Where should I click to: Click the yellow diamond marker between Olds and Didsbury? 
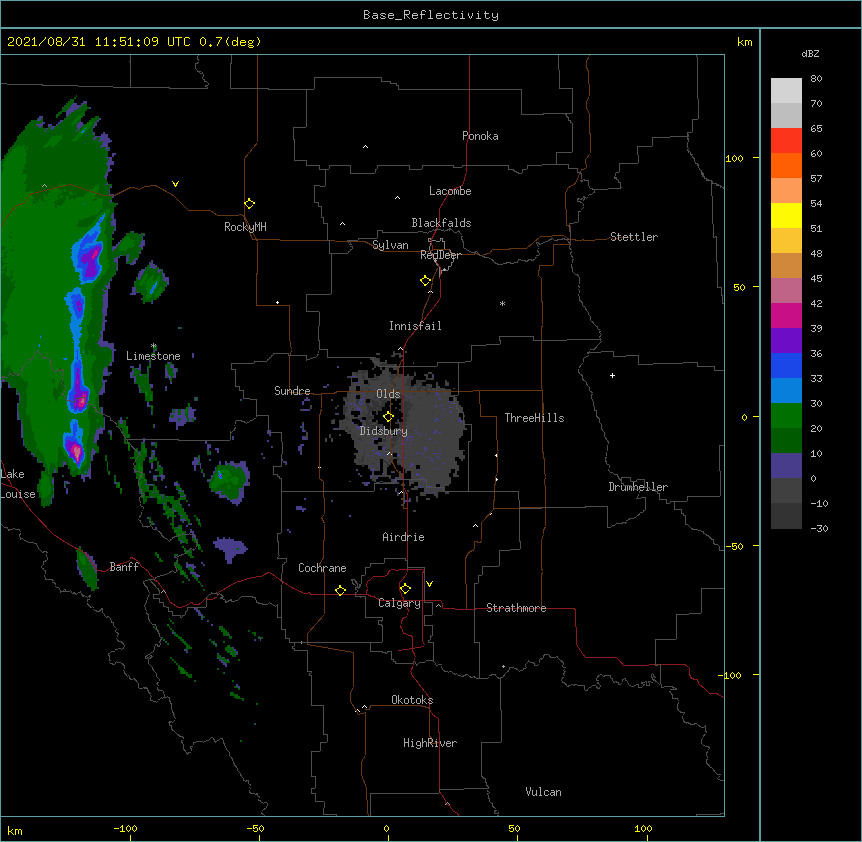[x=388, y=417]
